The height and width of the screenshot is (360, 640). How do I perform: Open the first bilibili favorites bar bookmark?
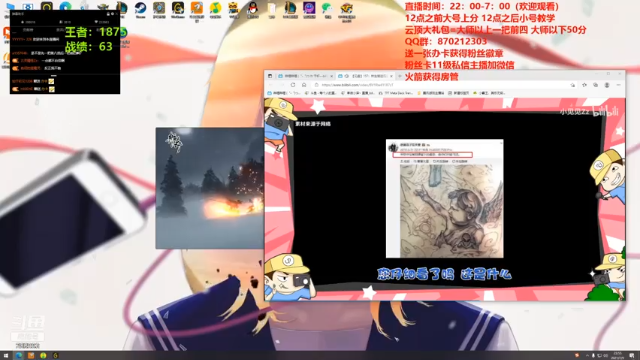point(284,93)
